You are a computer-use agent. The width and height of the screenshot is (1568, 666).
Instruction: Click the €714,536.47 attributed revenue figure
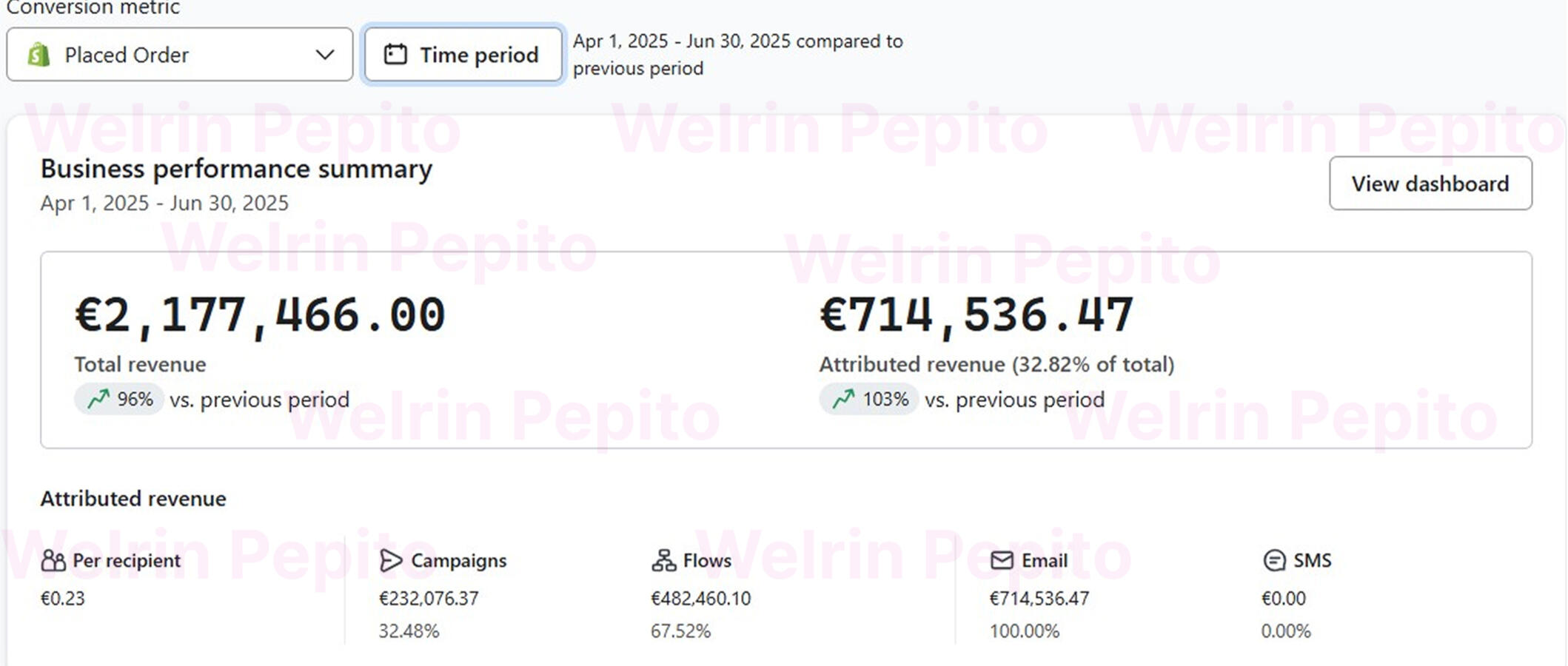click(976, 315)
